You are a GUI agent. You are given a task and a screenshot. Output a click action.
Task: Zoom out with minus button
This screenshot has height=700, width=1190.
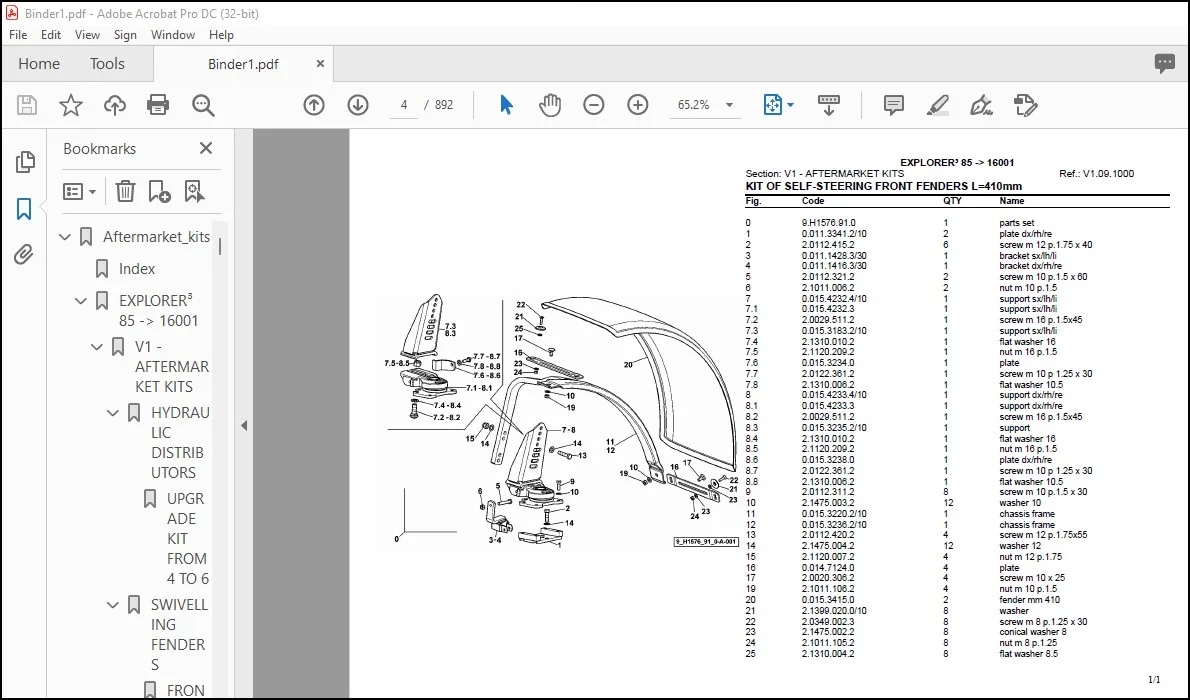(593, 105)
